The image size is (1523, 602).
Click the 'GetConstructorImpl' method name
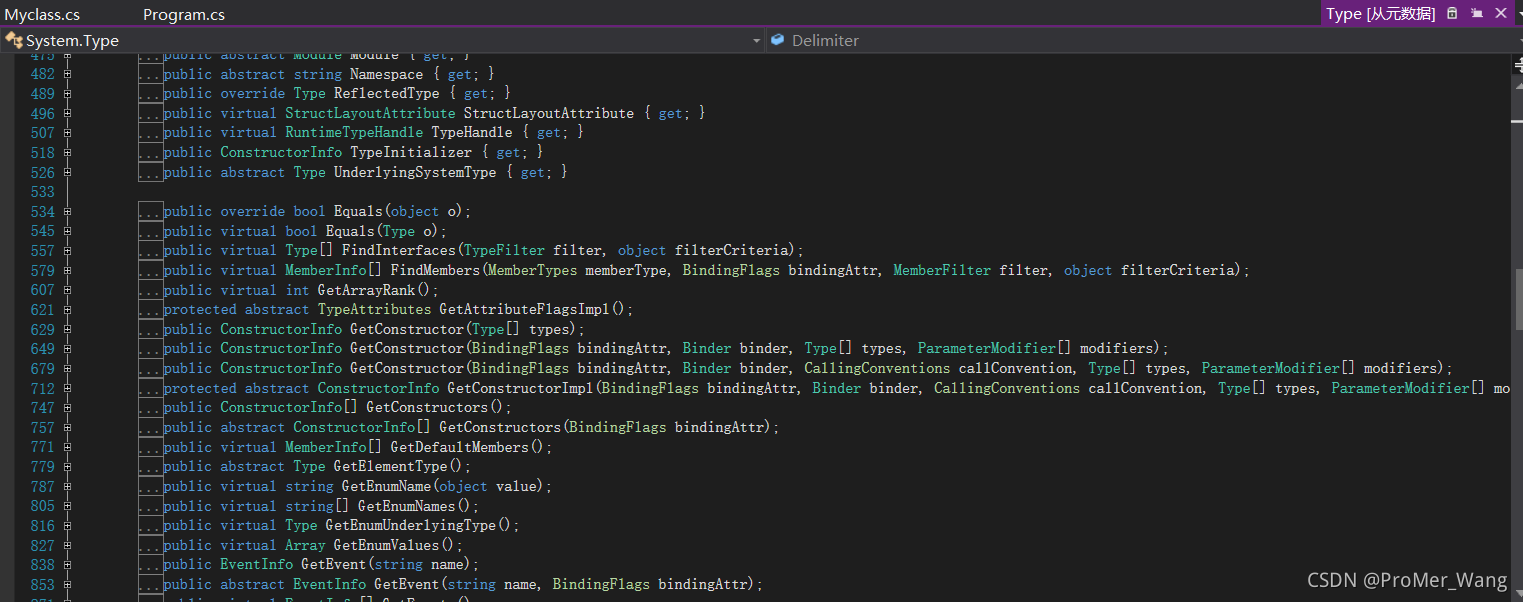click(520, 388)
